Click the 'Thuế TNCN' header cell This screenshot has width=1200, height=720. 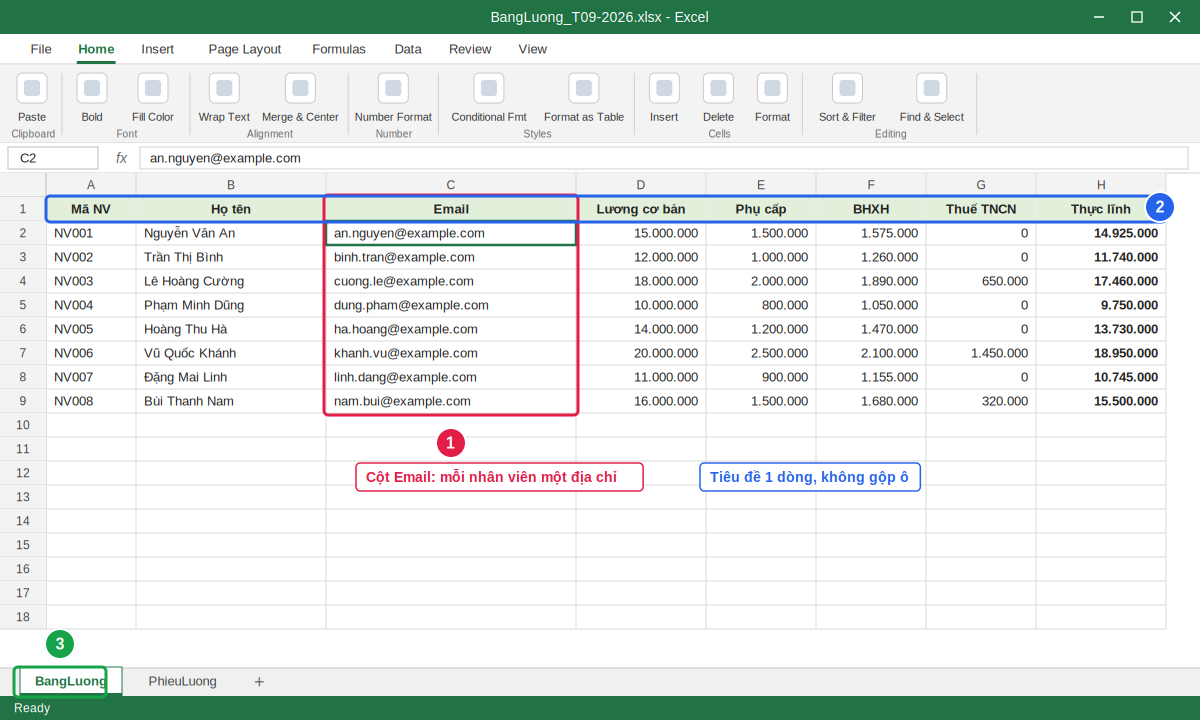(x=981, y=209)
